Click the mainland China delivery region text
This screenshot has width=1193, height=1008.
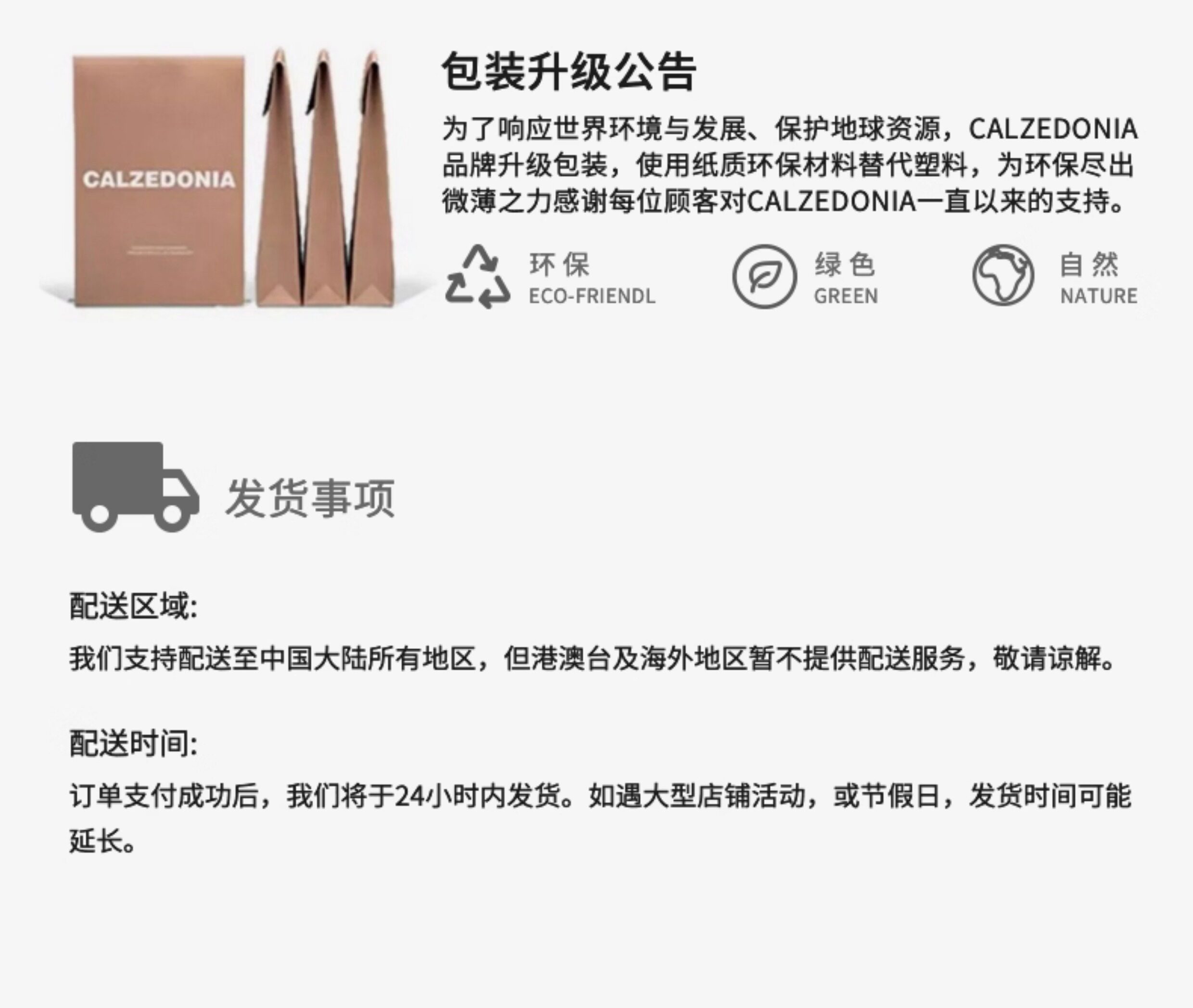point(593,659)
